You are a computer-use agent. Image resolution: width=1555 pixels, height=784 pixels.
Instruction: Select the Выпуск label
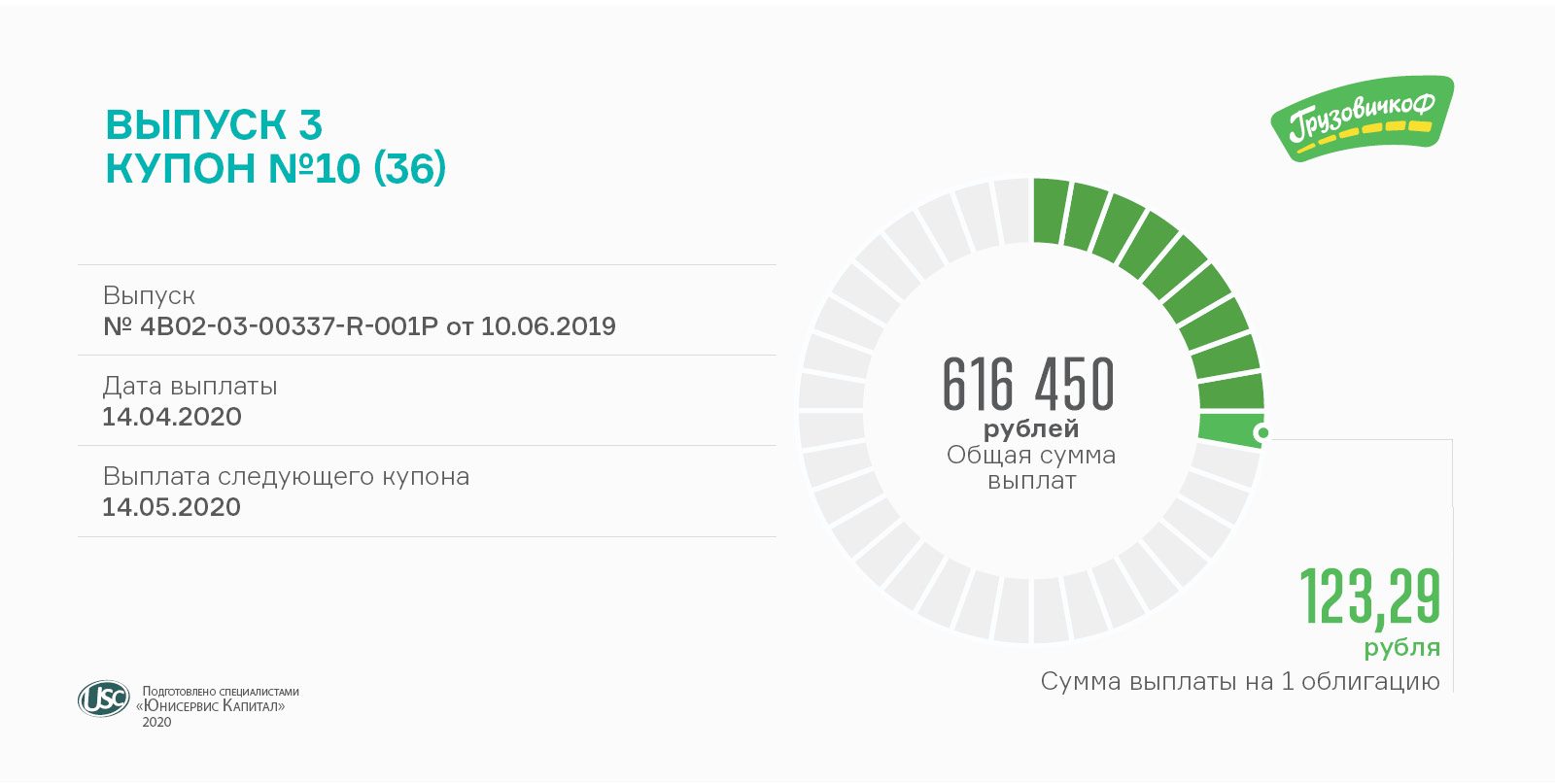click(x=149, y=295)
